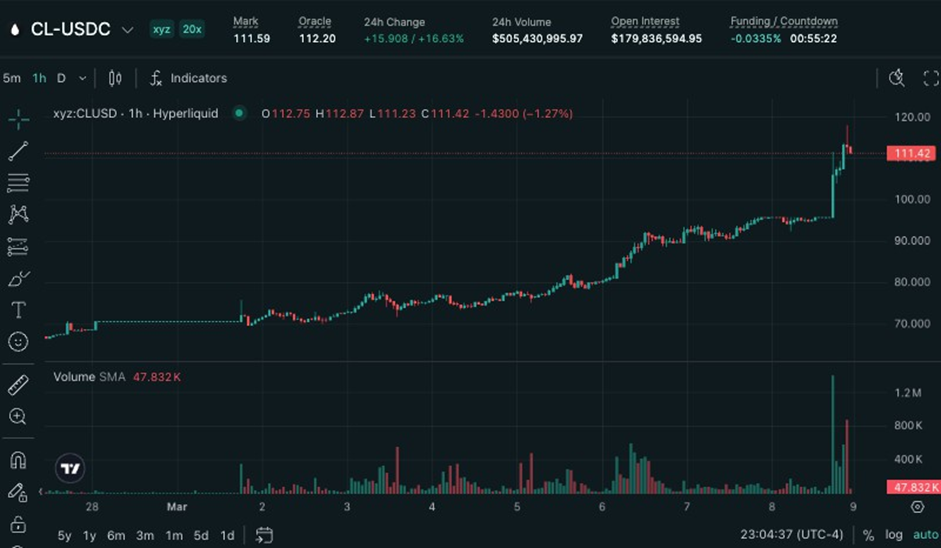Screen dimensions: 941x548
Task: Select the ruler measure tool
Action: 18,385
